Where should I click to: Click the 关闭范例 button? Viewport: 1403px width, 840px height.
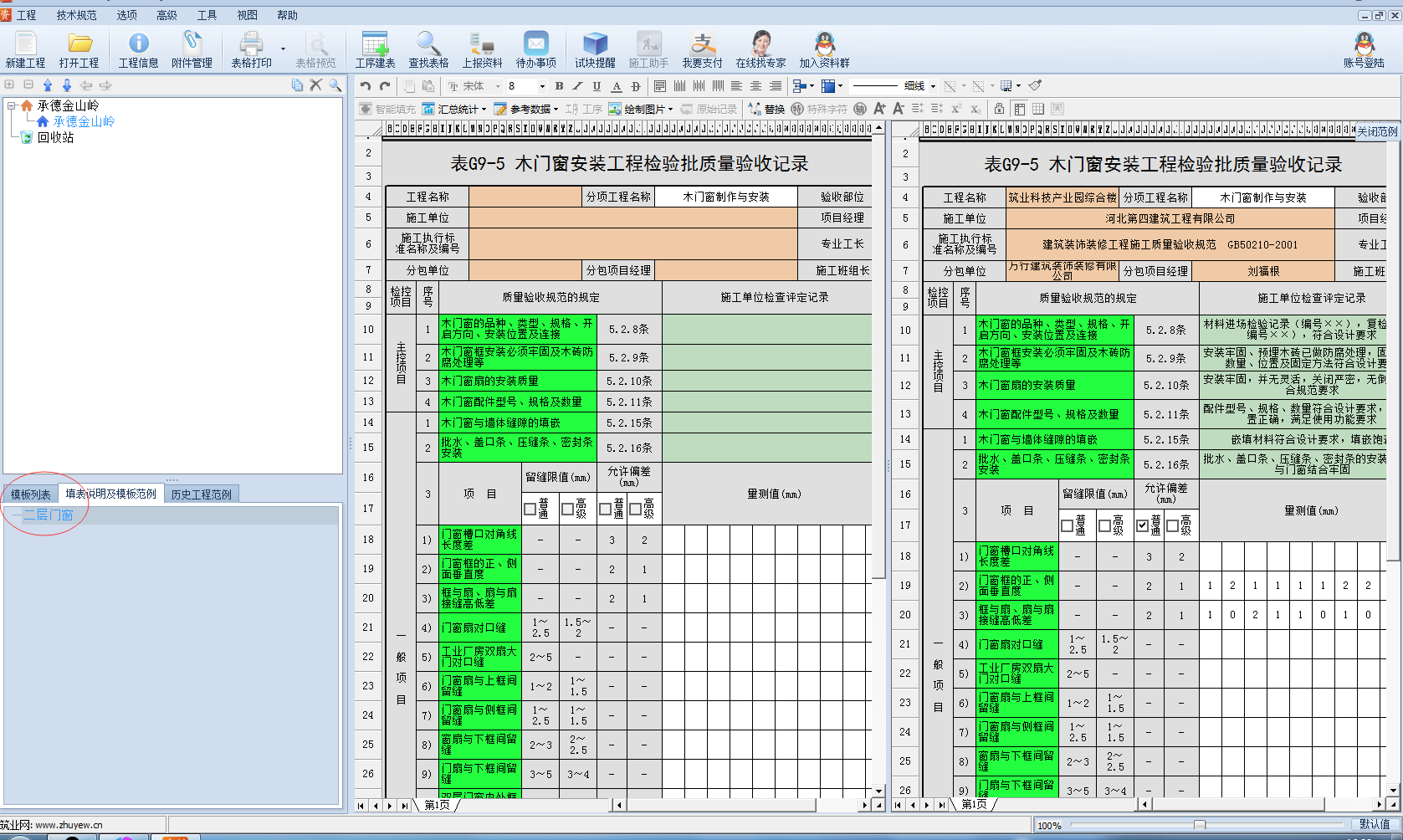click(x=1376, y=131)
